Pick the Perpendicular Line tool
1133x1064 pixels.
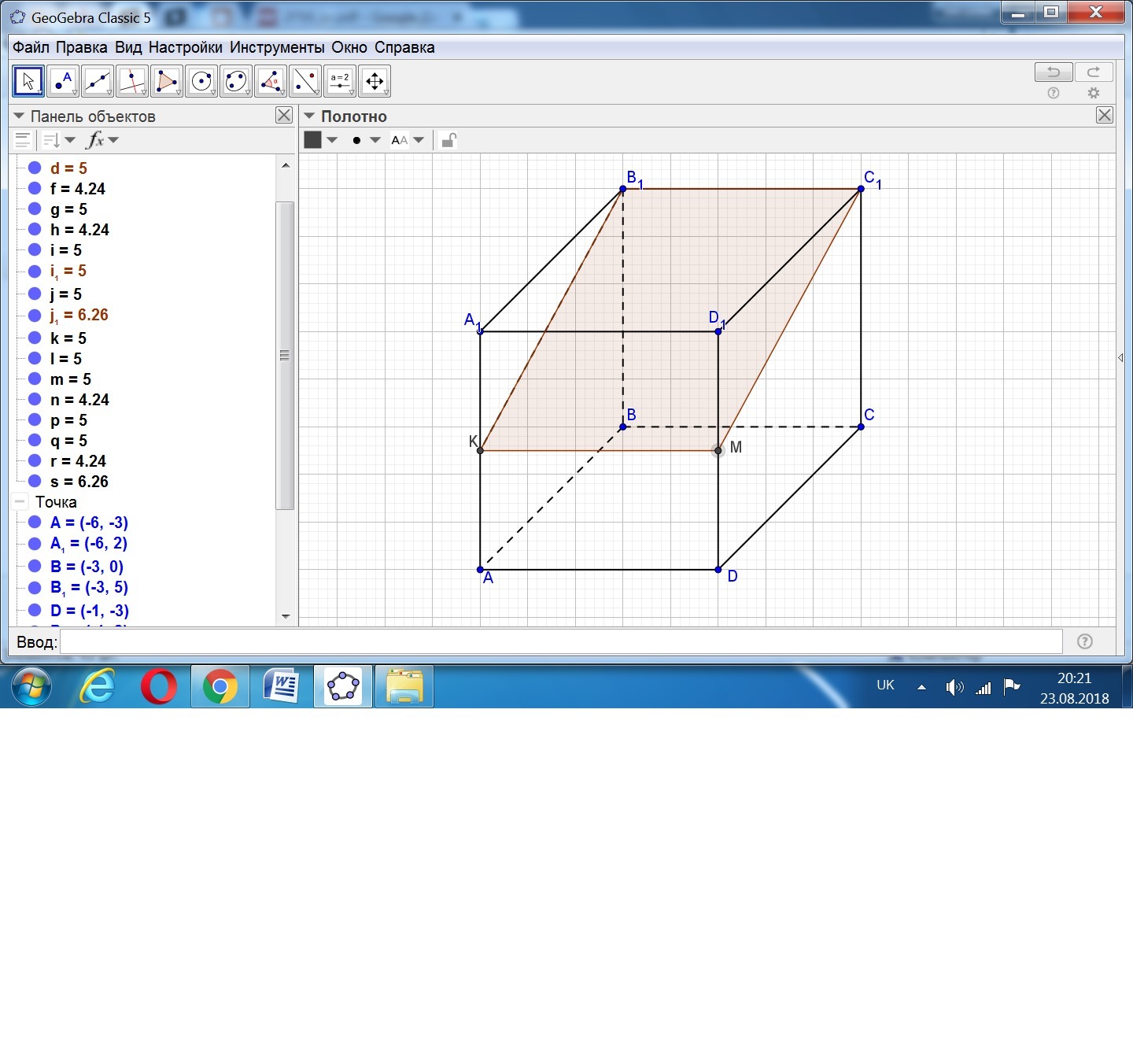132,81
